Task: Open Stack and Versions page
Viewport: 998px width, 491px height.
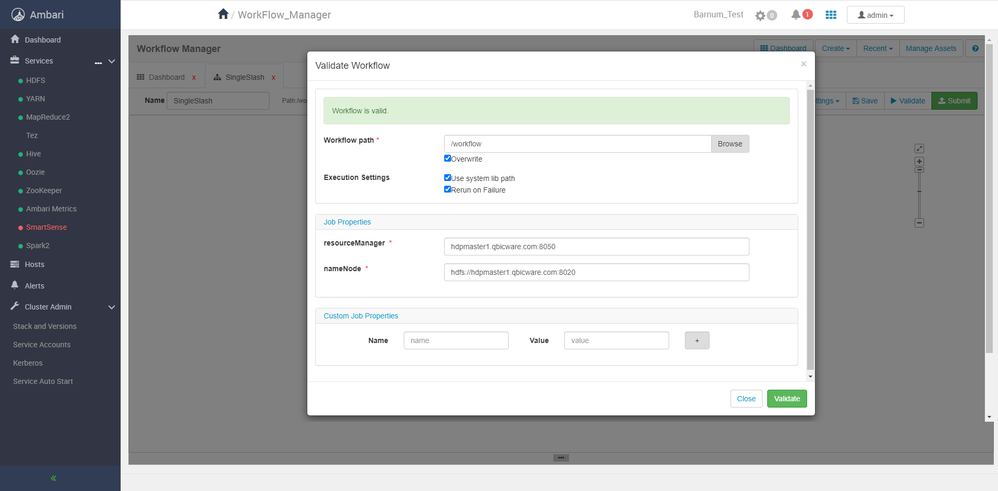Action: click(45, 326)
